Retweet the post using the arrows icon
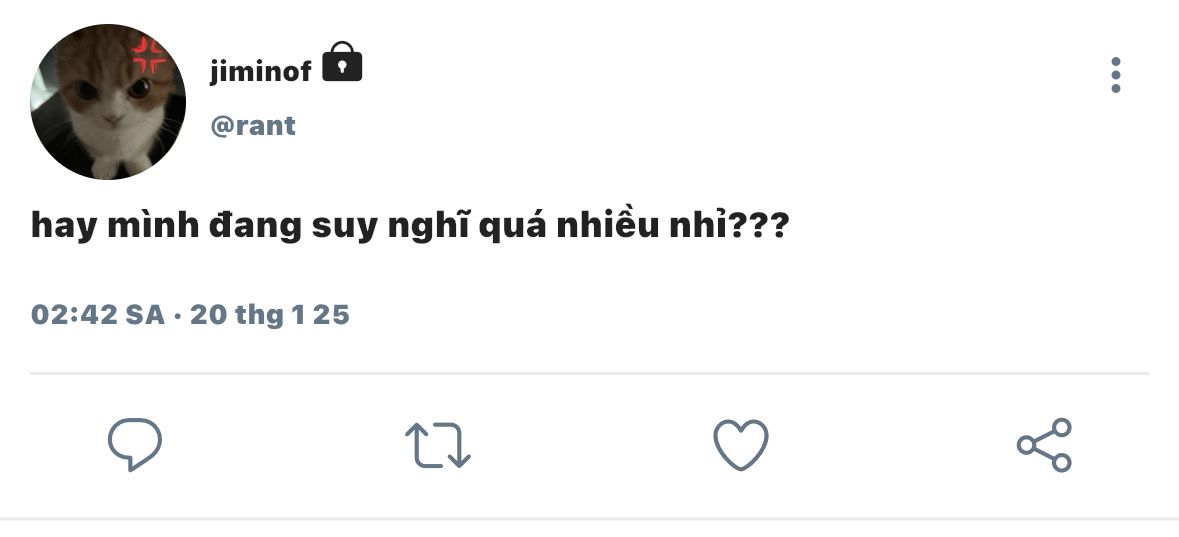1179x537 pixels. point(438,445)
